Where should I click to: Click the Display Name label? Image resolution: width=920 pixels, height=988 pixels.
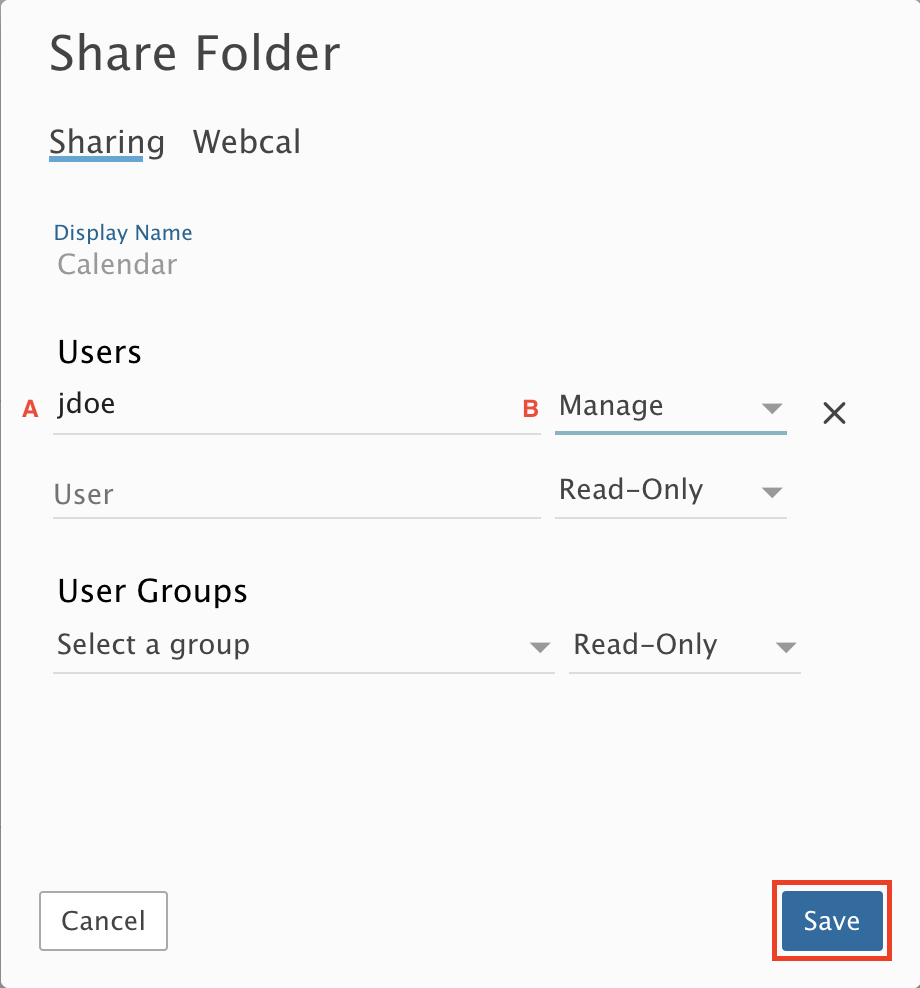click(123, 233)
